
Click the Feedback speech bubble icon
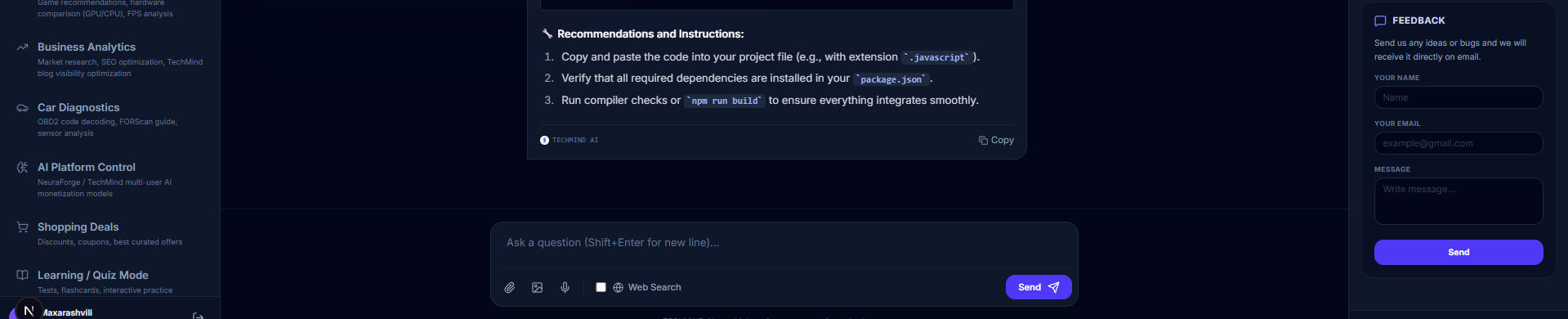(x=1380, y=21)
